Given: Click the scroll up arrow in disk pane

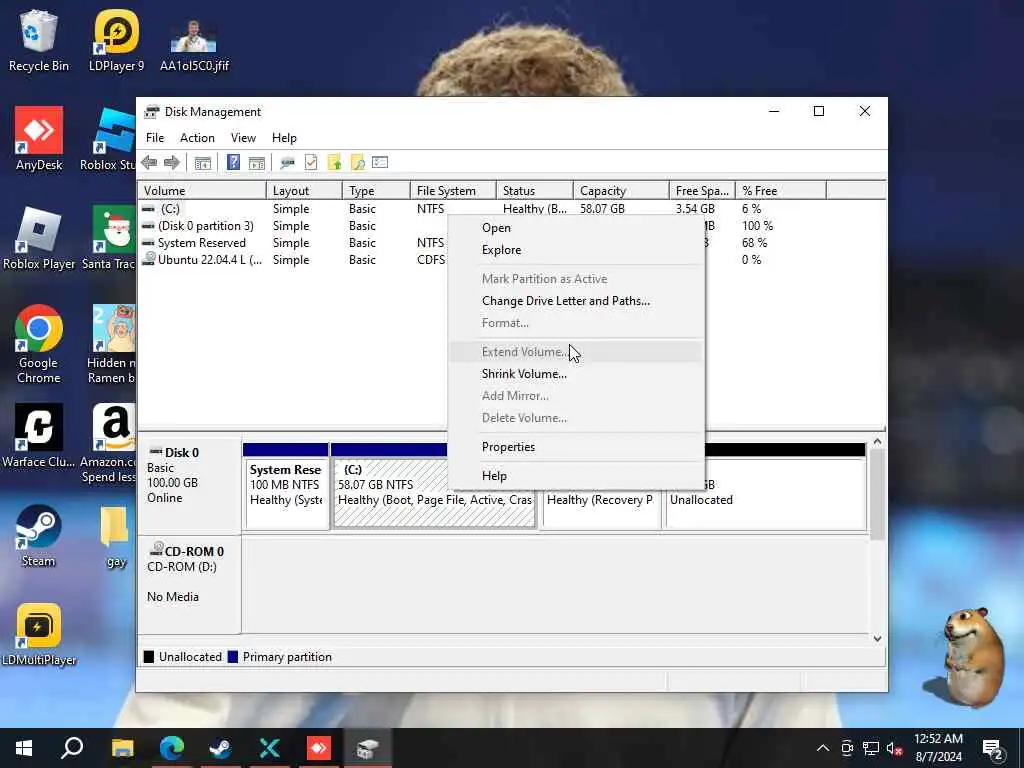Looking at the screenshot, I should coord(877,442).
